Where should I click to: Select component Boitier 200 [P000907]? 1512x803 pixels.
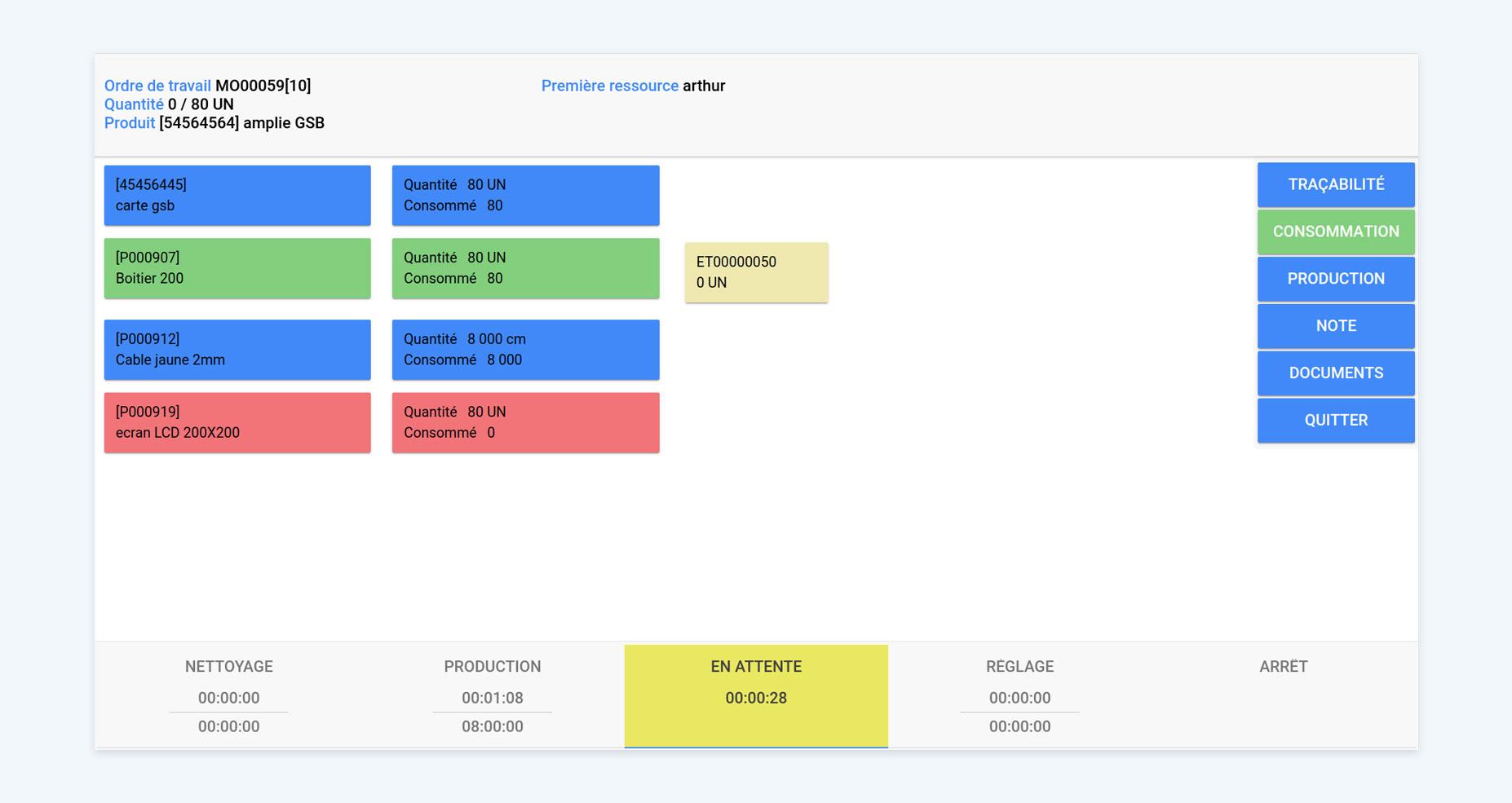[x=237, y=268]
